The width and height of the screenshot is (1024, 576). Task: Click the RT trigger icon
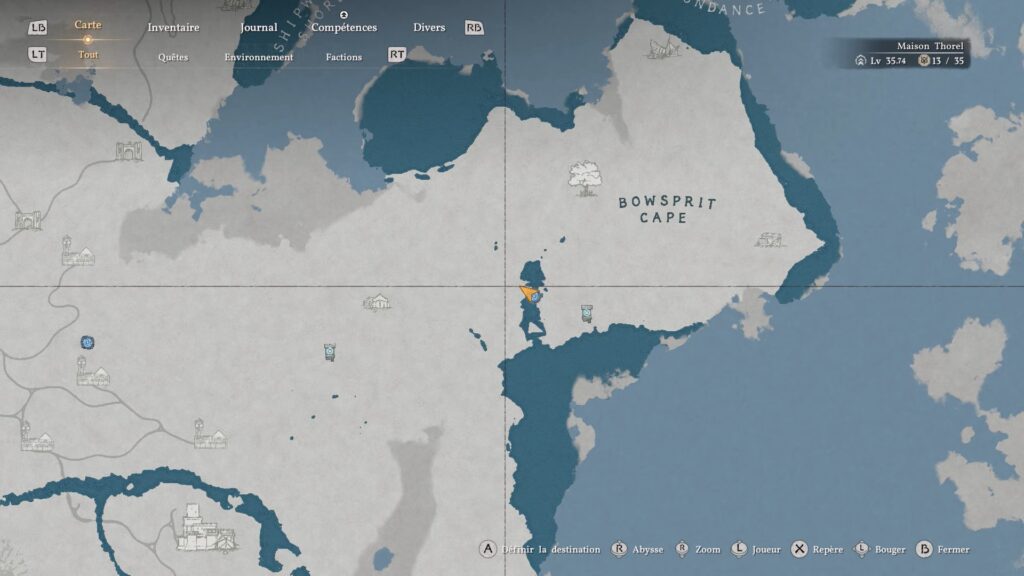397,55
